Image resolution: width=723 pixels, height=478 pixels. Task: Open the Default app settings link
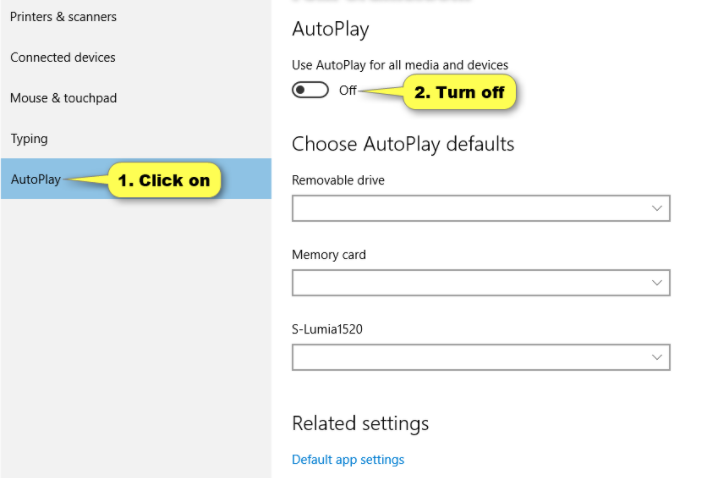348,460
